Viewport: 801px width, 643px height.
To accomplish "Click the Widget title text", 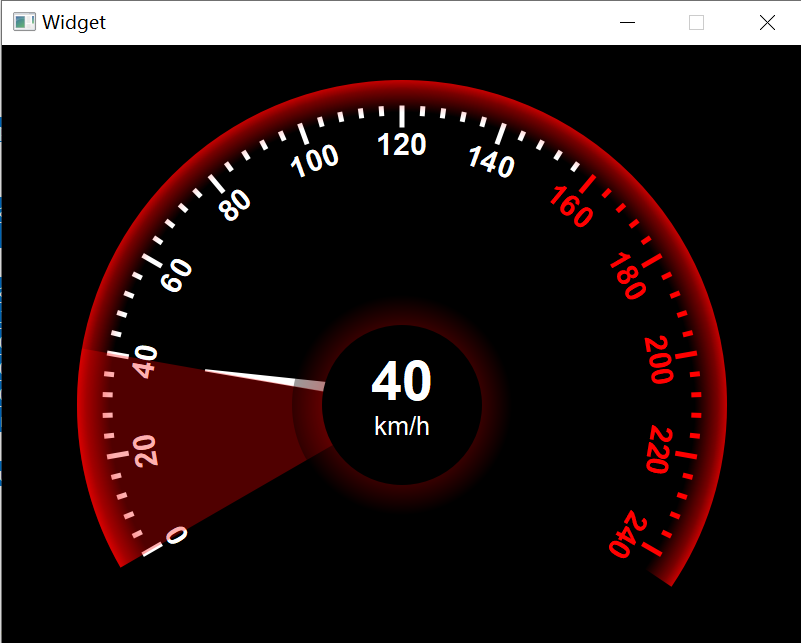I will (74, 22).
